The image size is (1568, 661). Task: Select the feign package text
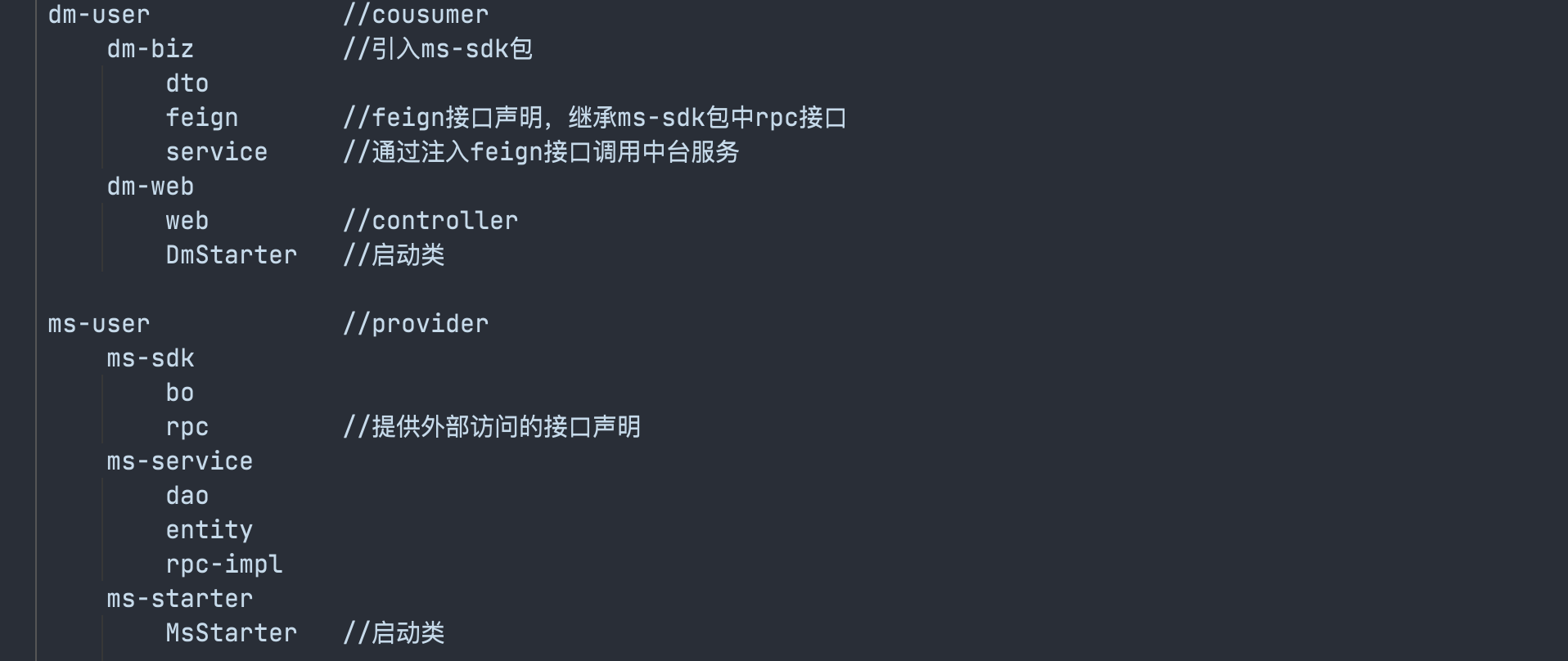(202, 118)
